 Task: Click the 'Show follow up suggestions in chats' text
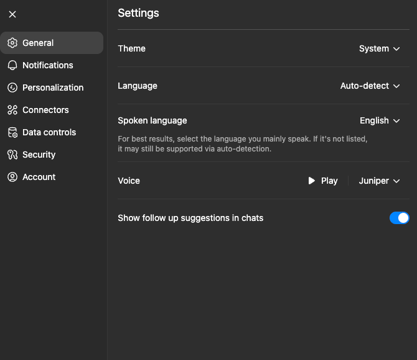coord(190,218)
